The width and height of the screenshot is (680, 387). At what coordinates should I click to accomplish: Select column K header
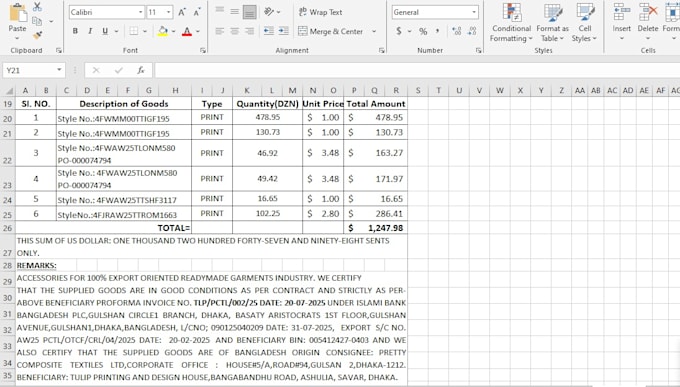coord(247,91)
